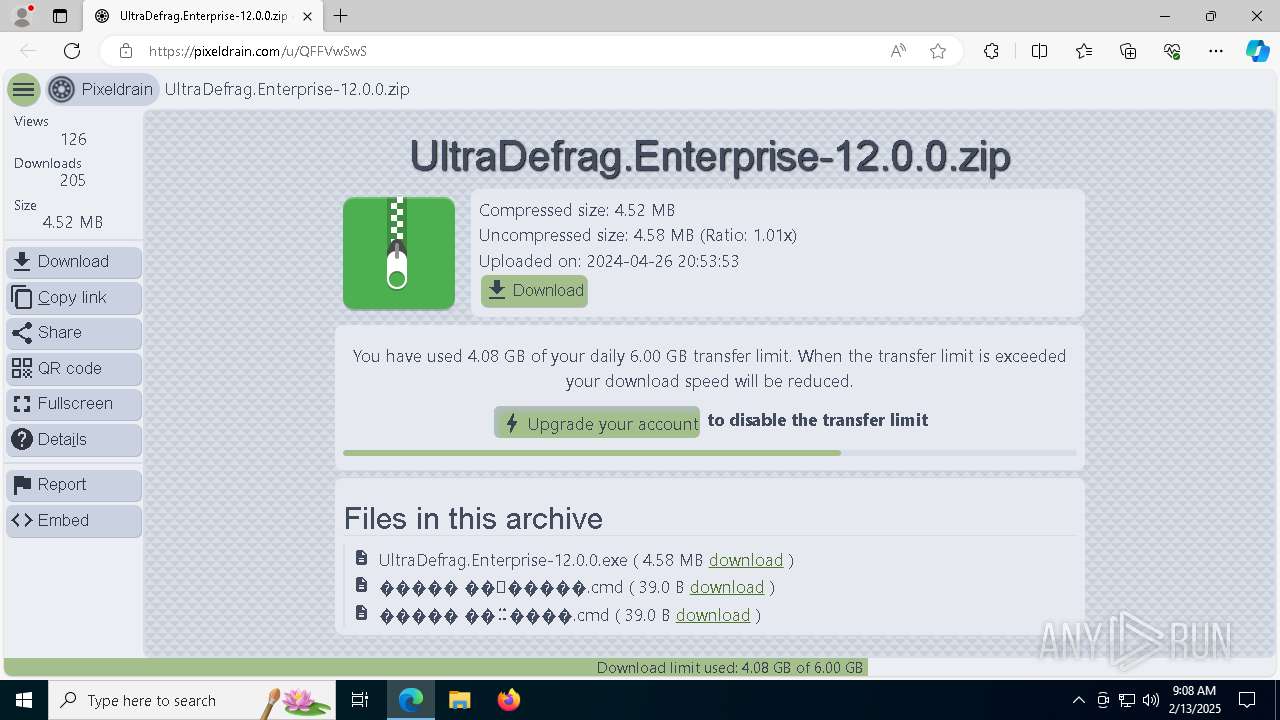The width and height of the screenshot is (1280, 720).
Task: Go back with the browser back arrow
Action: point(28,51)
